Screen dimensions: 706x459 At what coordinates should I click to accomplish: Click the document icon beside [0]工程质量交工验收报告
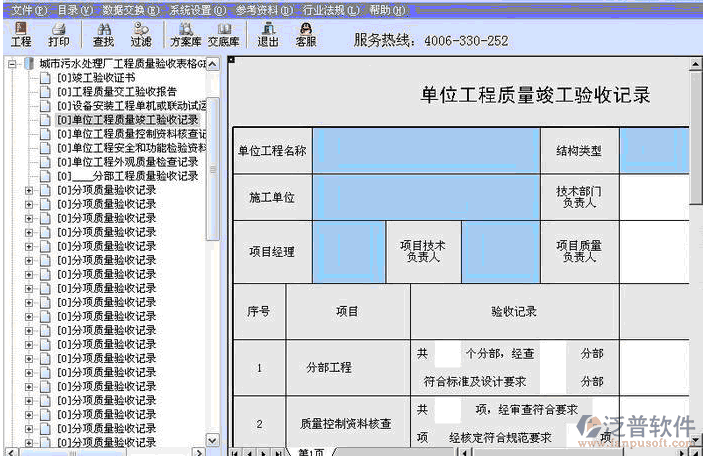coord(45,92)
